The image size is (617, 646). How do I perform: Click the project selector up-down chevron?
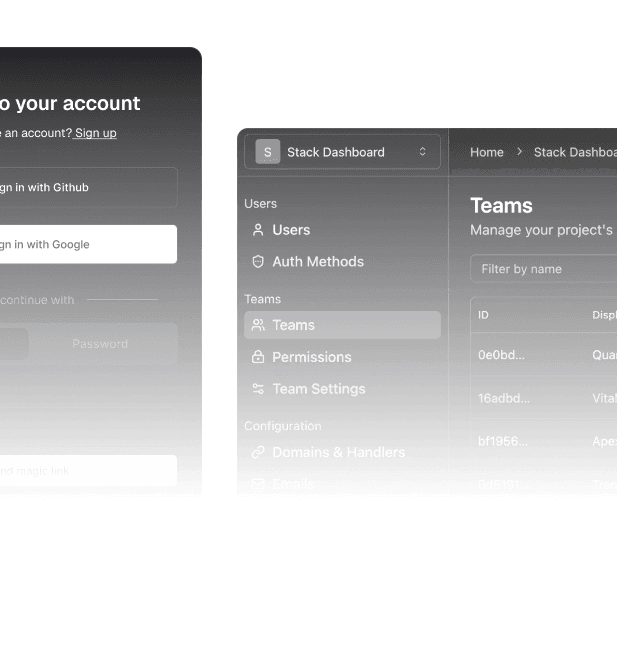tap(422, 152)
